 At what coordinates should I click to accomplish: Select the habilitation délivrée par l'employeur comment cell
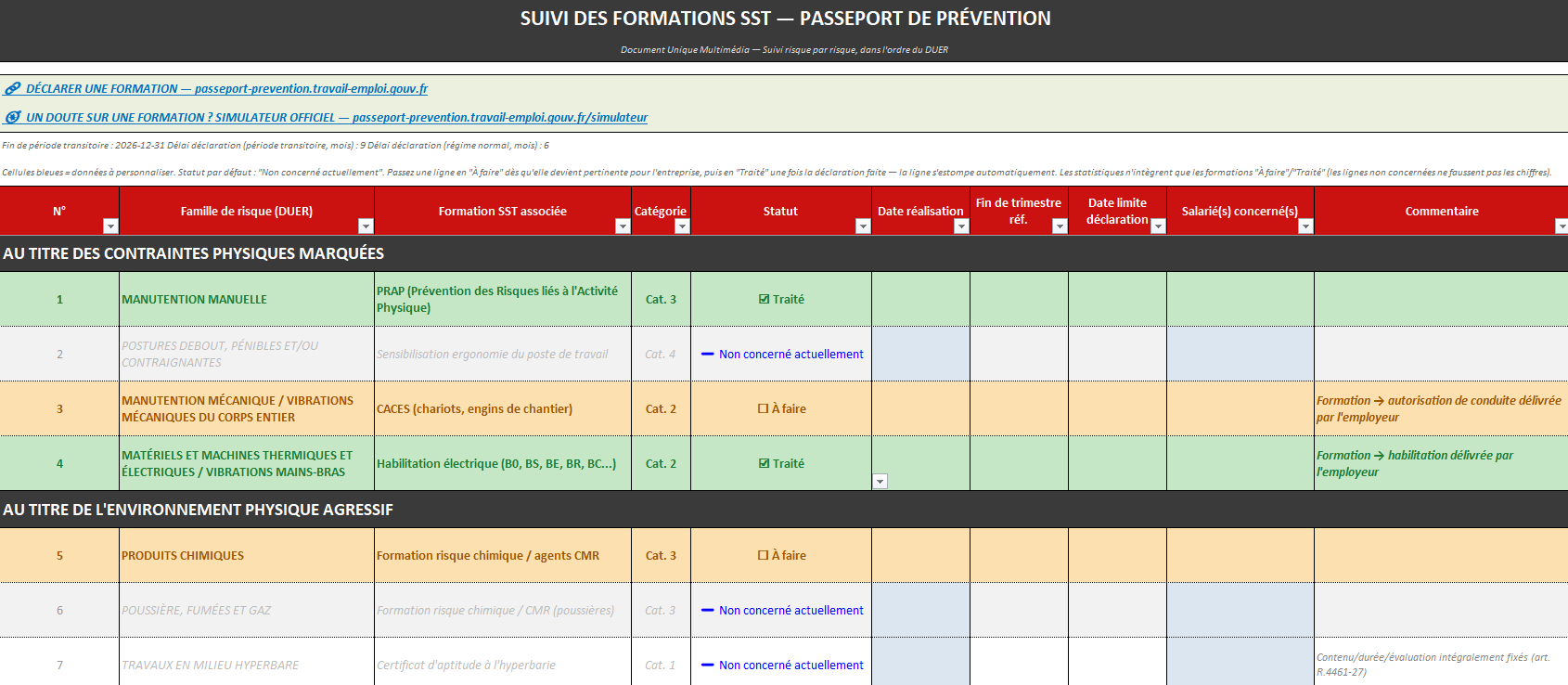pos(1441,463)
